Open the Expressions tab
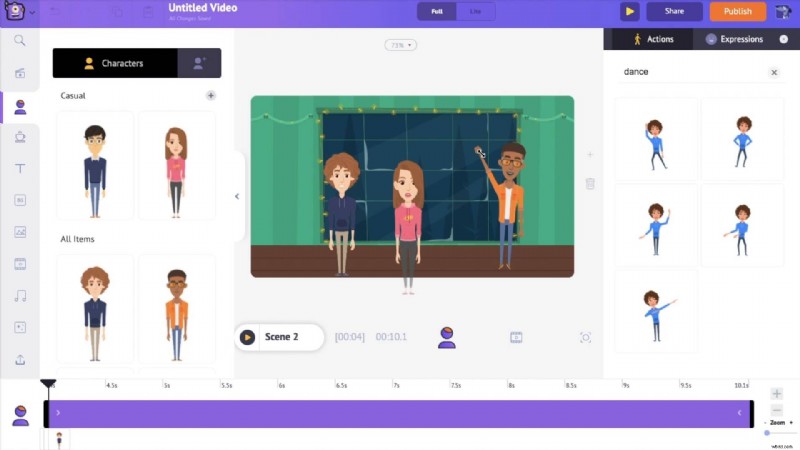This screenshot has width=800, height=450. pyautogui.click(x=734, y=39)
